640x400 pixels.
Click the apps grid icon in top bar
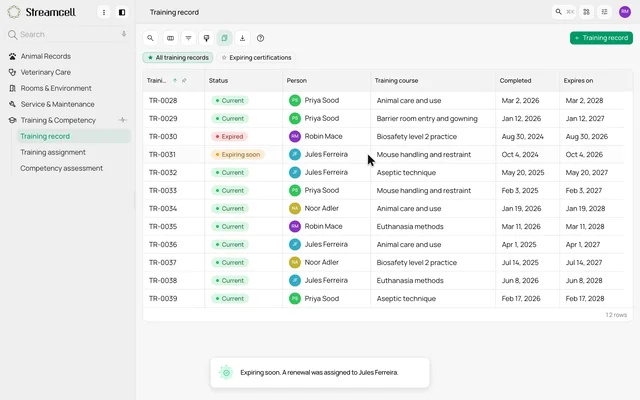point(586,12)
